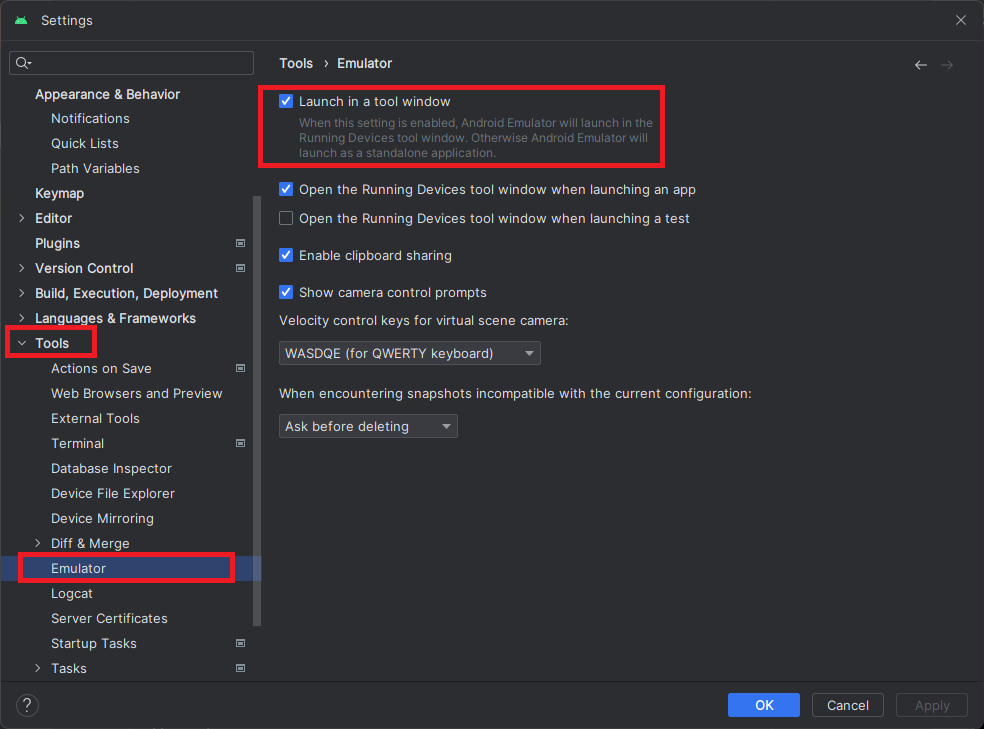The height and width of the screenshot is (729, 984).
Task: Focus the settings search field
Action: (x=131, y=63)
